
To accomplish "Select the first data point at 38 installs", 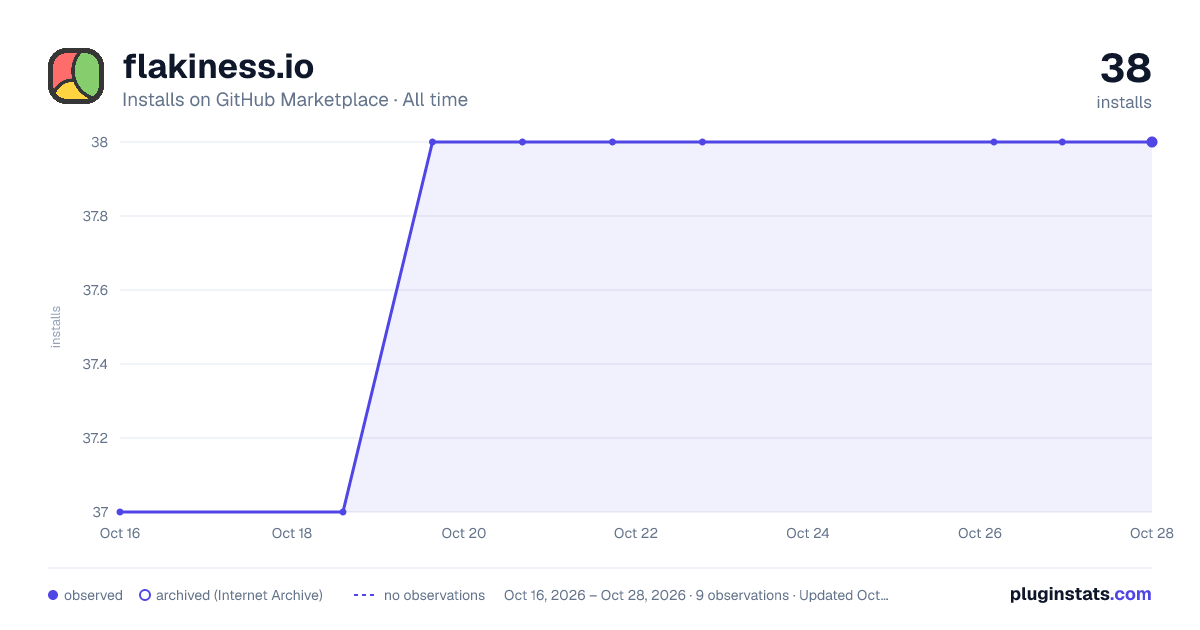I will (x=432, y=142).
